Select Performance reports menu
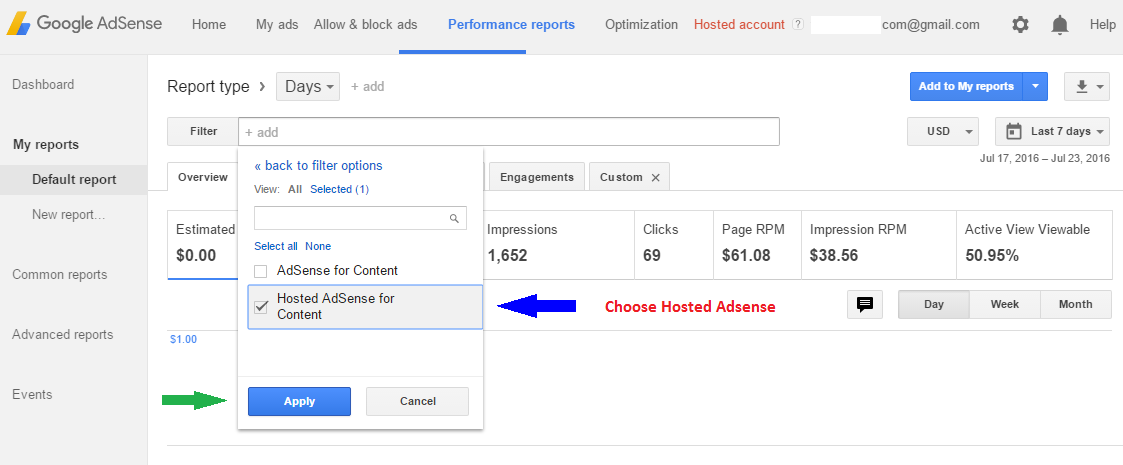1123x465 pixels. (x=511, y=24)
